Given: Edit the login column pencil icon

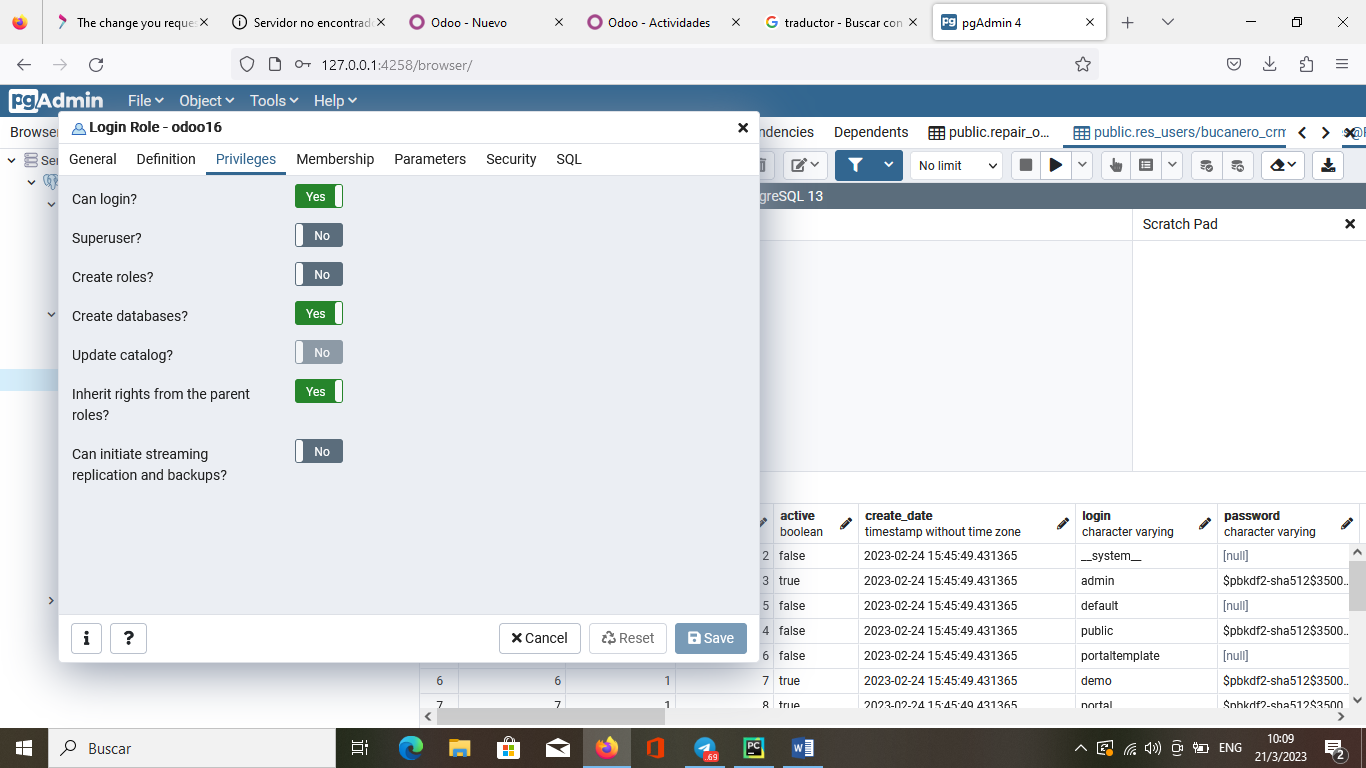Looking at the screenshot, I should (x=1205, y=524).
